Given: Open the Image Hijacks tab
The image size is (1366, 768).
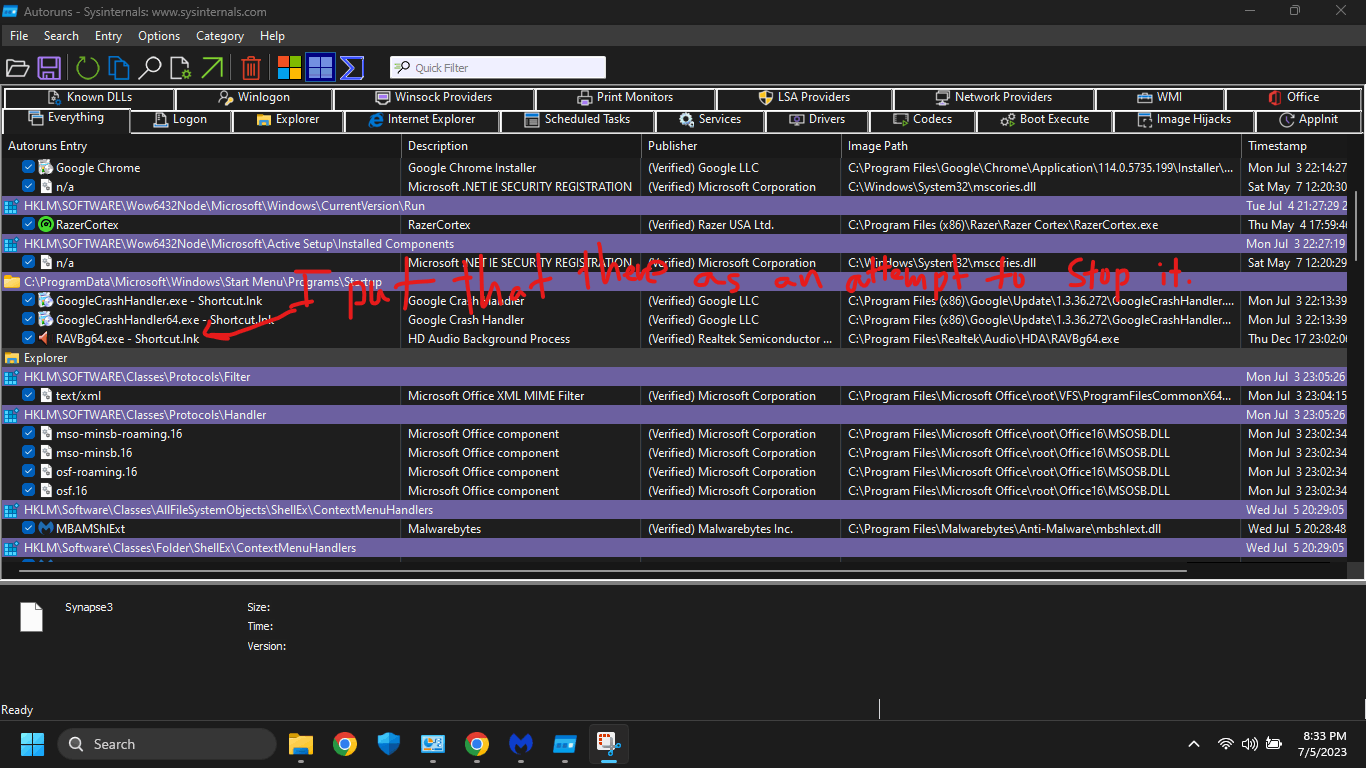Looking at the screenshot, I should (1184, 119).
